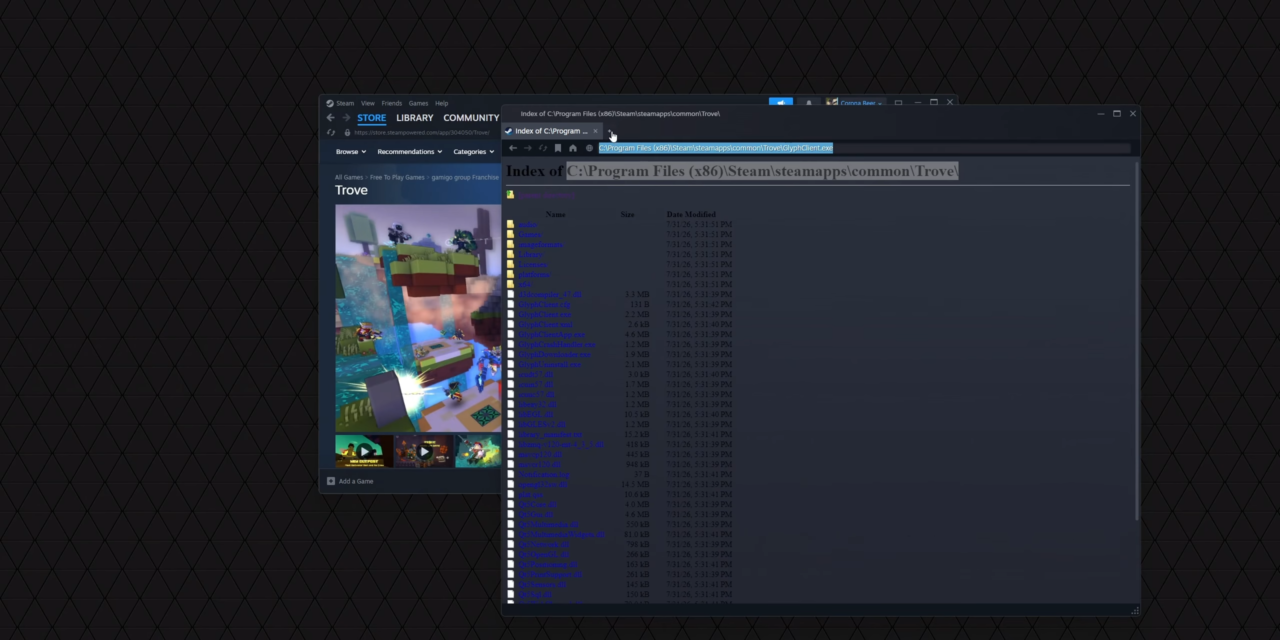The image size is (1280, 640).
Task: Click the Size column header
Action: pyautogui.click(x=628, y=214)
